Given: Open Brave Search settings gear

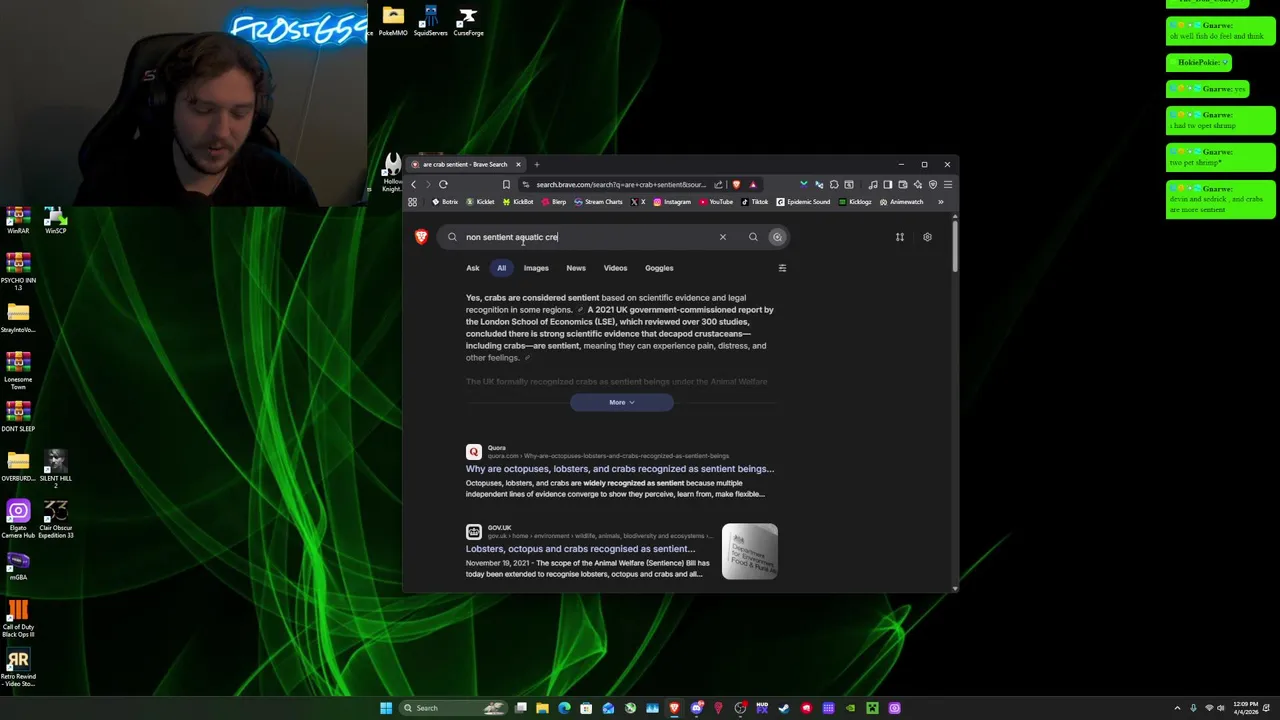Looking at the screenshot, I should [927, 237].
